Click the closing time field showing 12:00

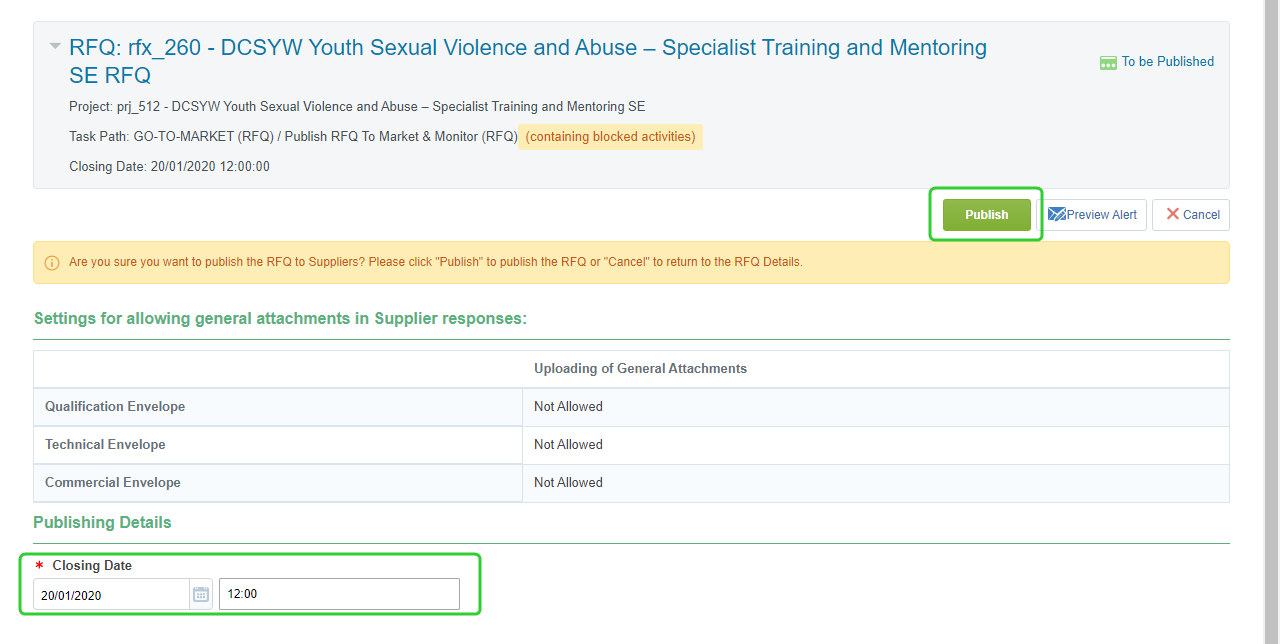[339, 594]
